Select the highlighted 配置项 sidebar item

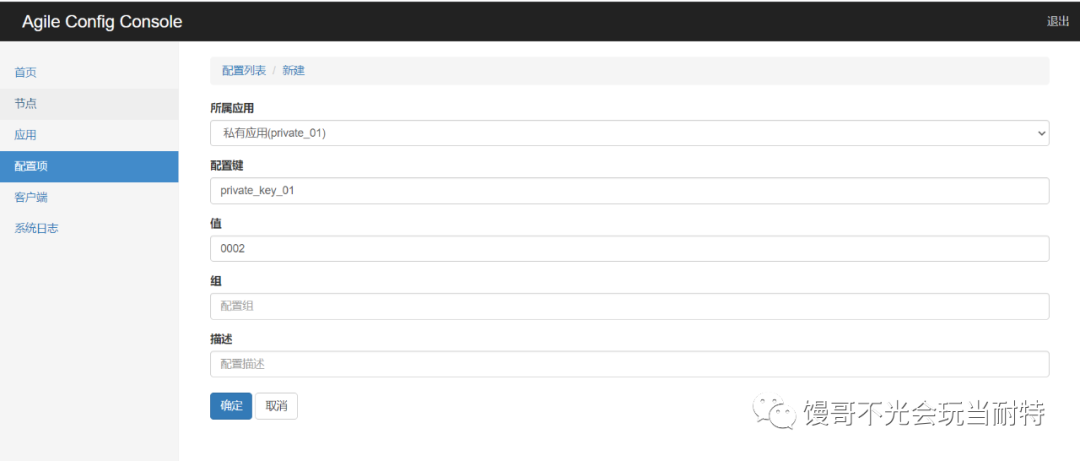click(89, 166)
